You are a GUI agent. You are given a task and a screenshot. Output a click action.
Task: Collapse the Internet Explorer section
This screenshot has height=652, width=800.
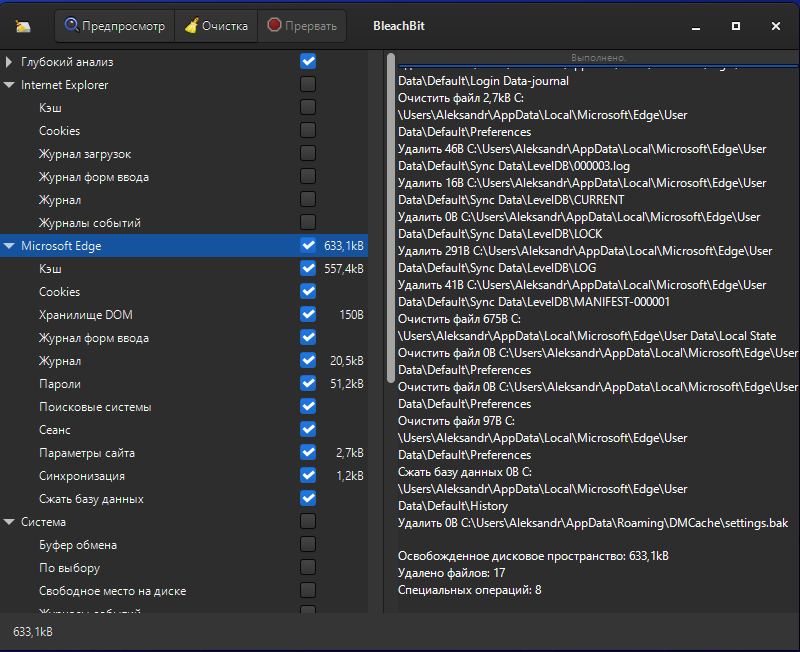pyautogui.click(x=9, y=85)
